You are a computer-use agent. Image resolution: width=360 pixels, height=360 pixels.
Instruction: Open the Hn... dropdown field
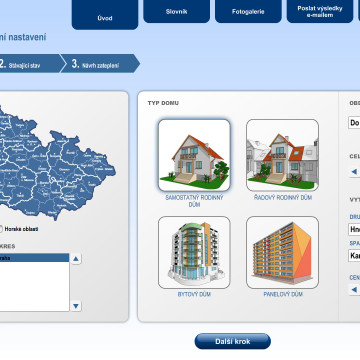click(354, 230)
